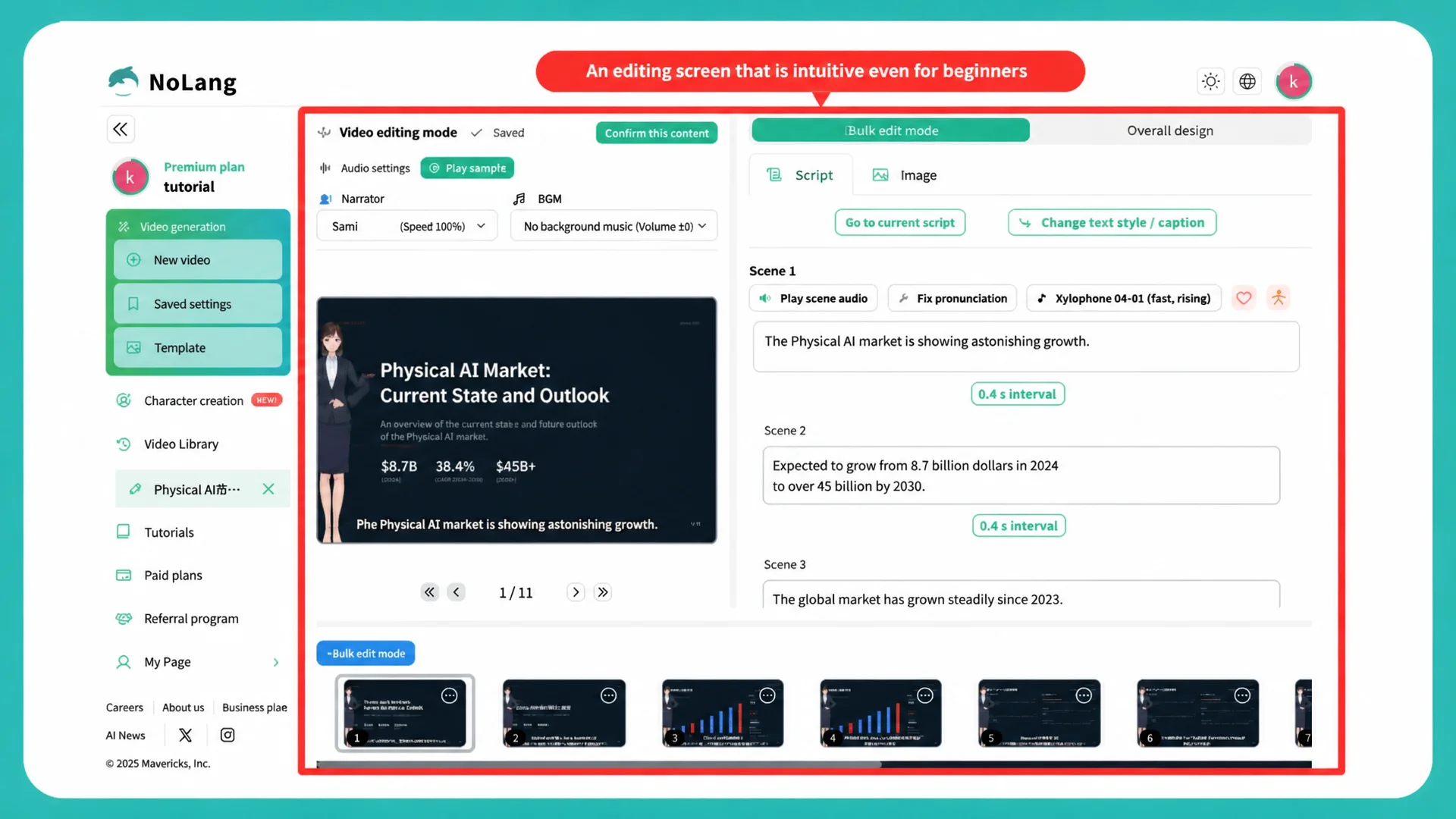Screen dimensions: 1456x819
Task: Fix pronunciation for Scene 1
Action: click(x=952, y=299)
